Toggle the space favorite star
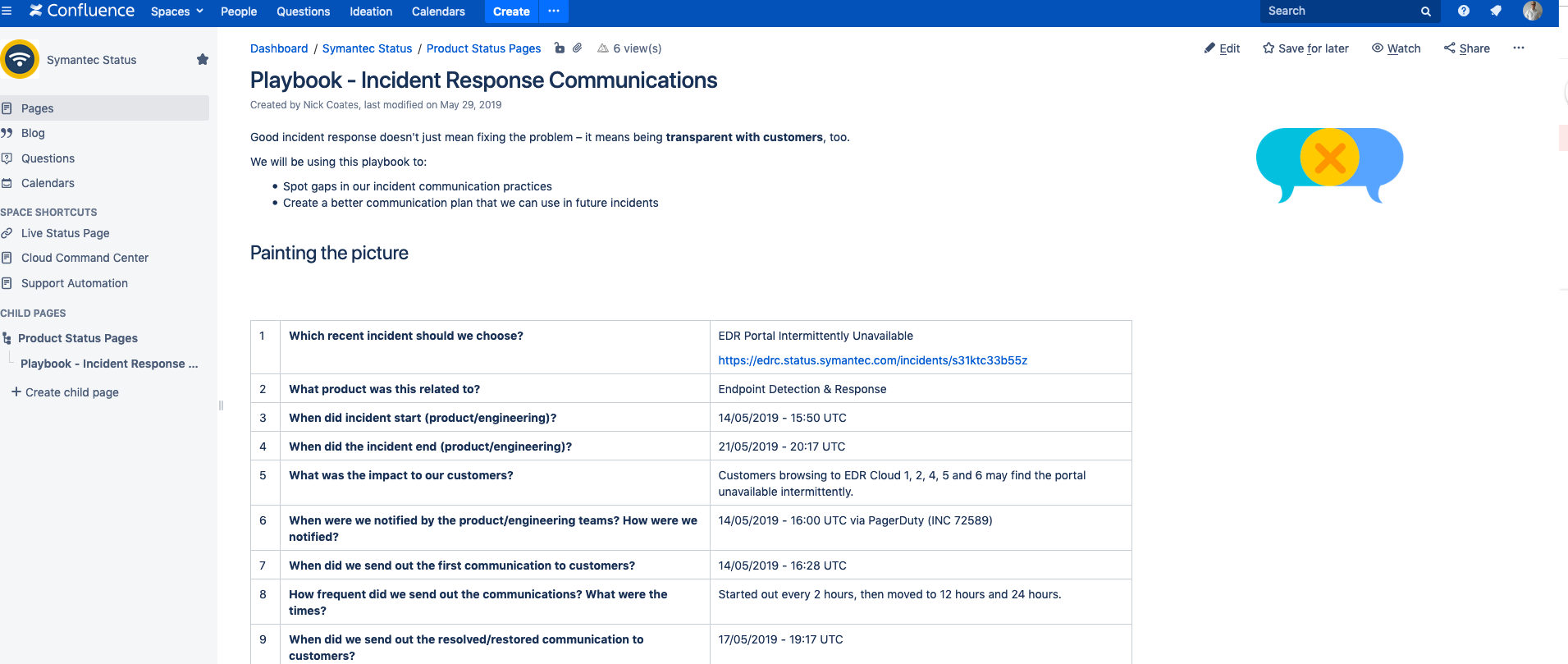The image size is (1568, 664). (x=203, y=60)
